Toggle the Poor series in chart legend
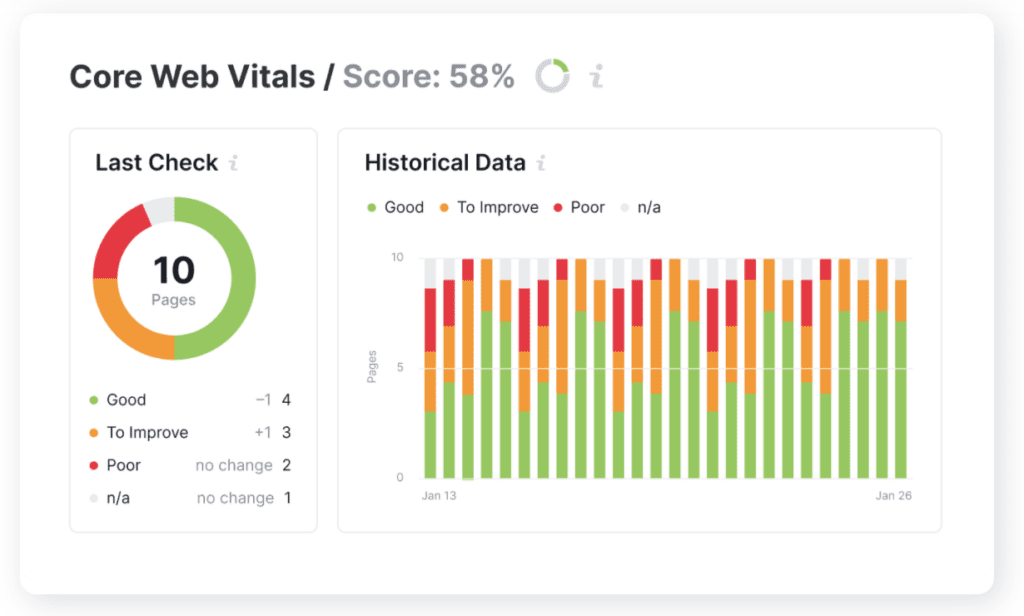The image size is (1024, 616). [578, 207]
